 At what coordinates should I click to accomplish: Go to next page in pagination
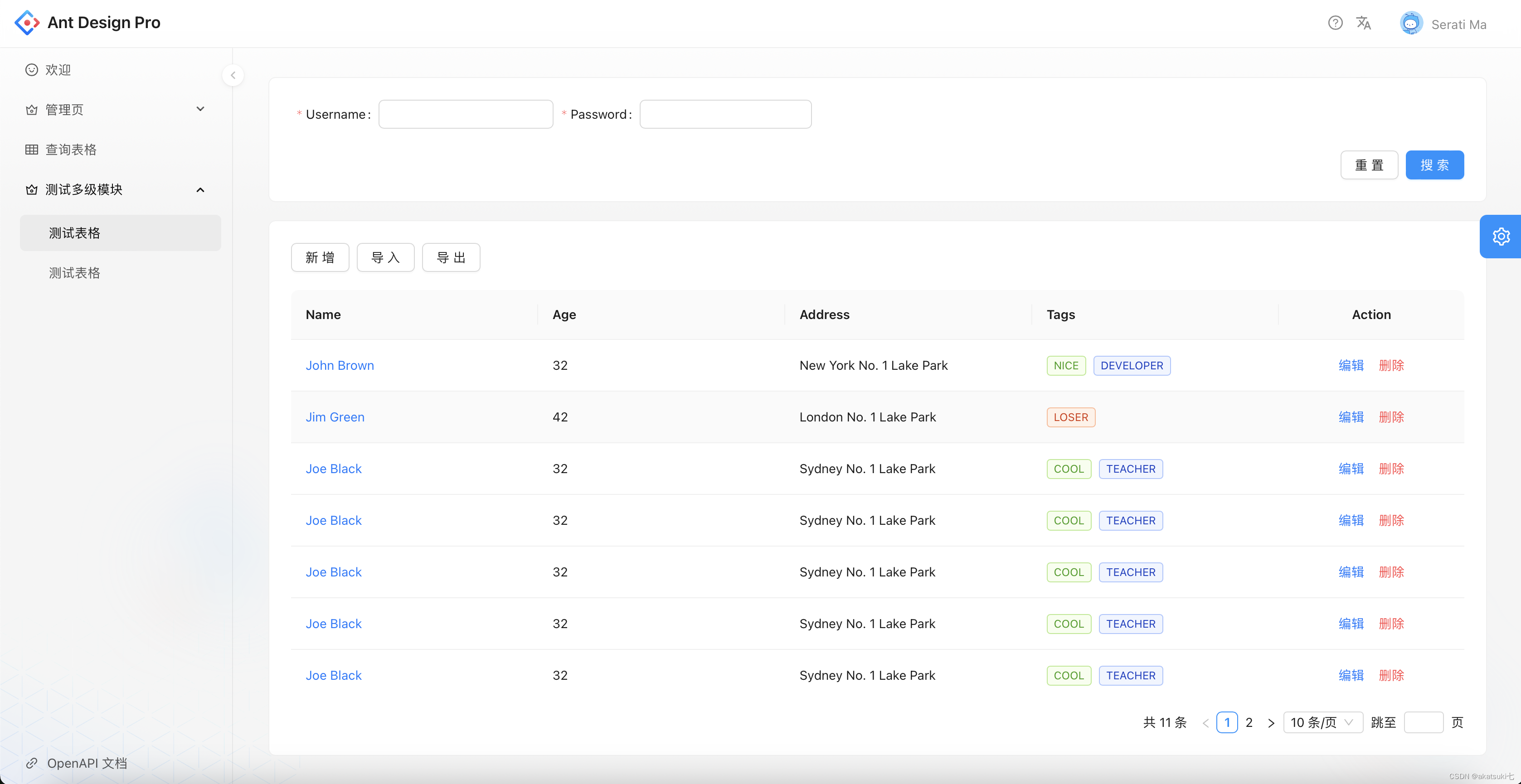pyautogui.click(x=1271, y=723)
